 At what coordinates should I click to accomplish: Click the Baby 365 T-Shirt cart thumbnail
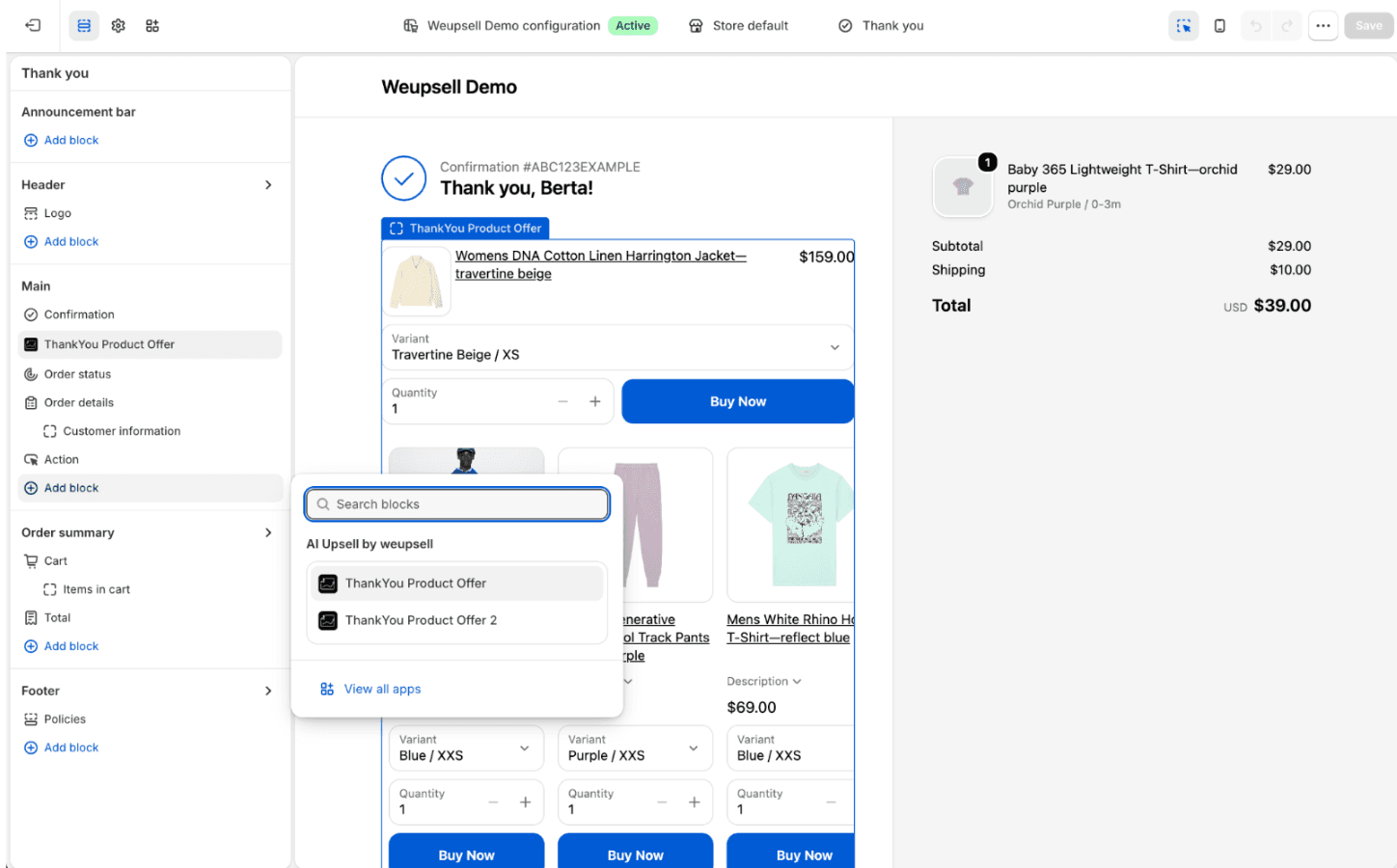pos(963,187)
